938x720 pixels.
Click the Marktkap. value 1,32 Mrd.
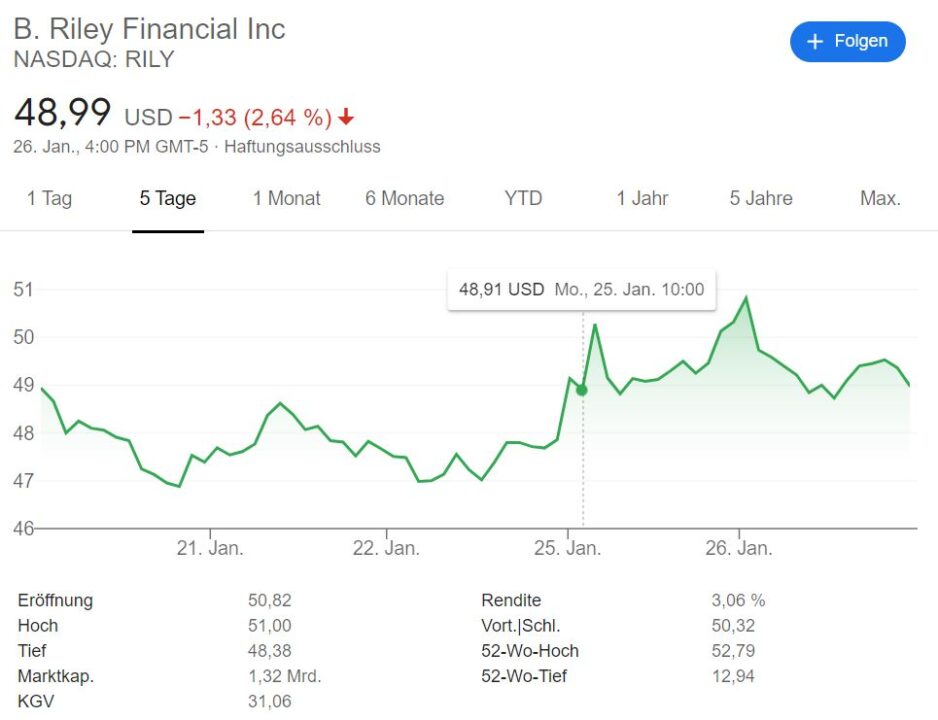[284, 676]
